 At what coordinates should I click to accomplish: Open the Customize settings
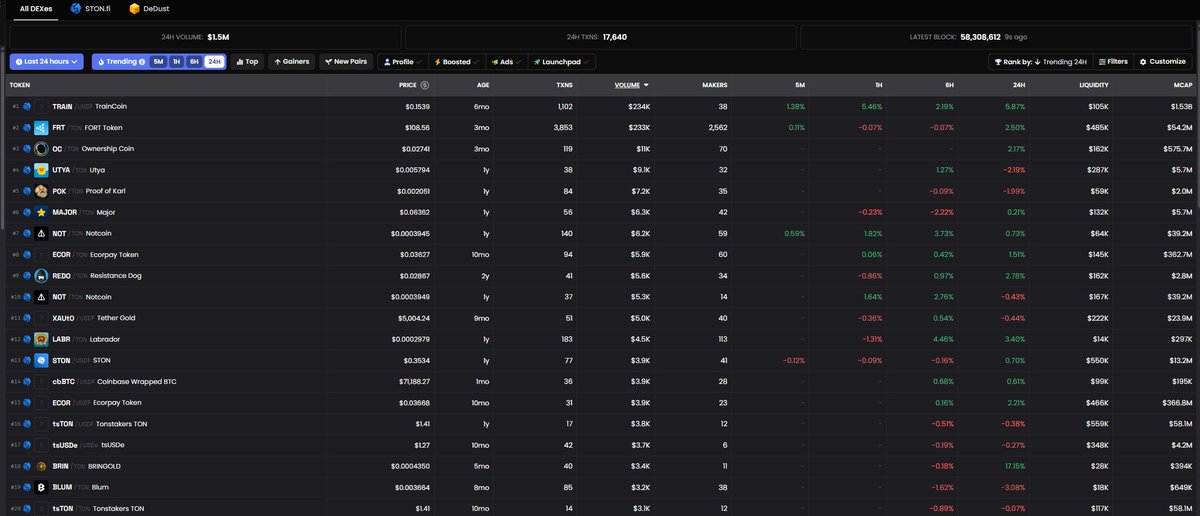(x=1162, y=61)
